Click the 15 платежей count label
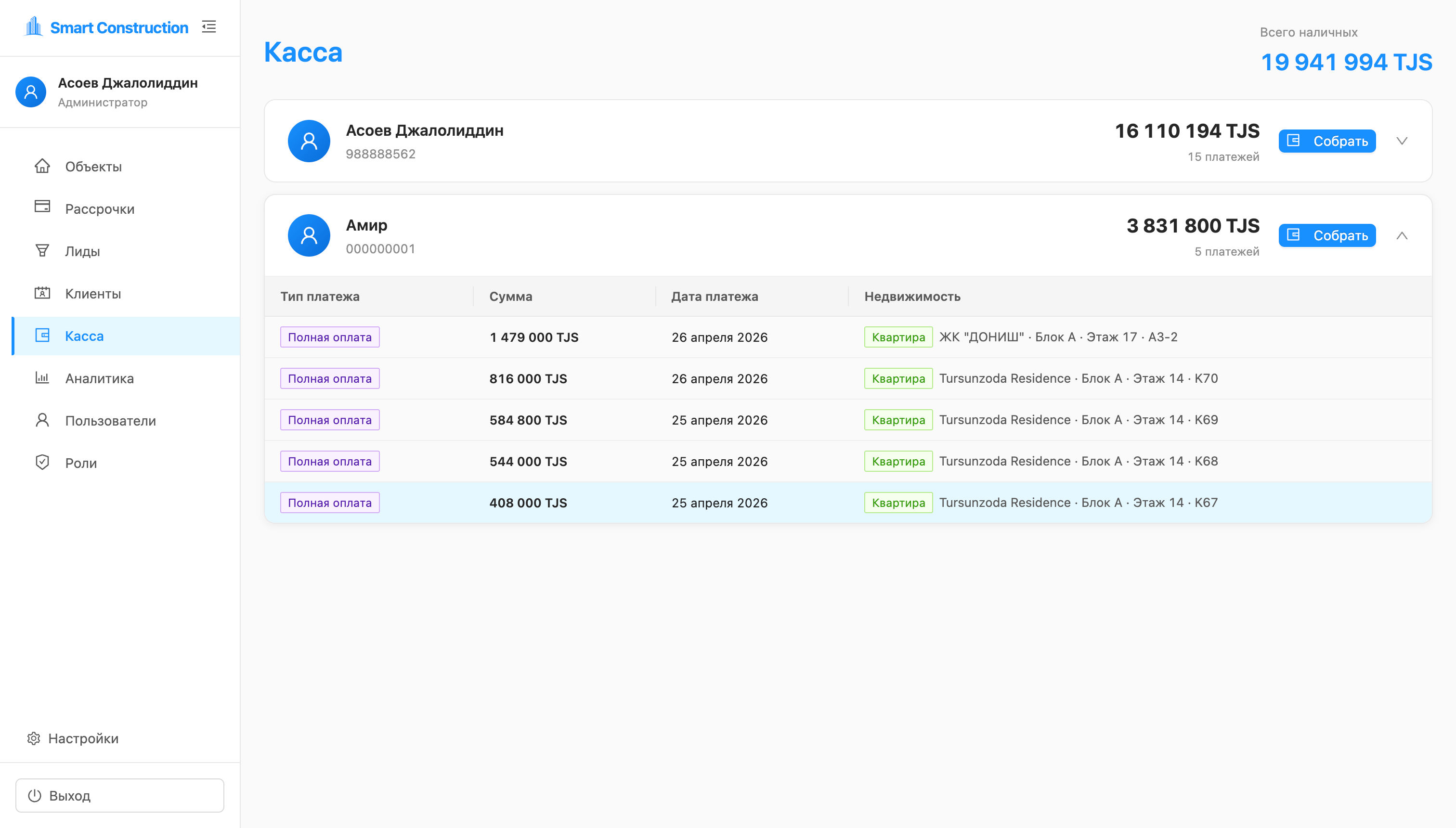1456x828 pixels. [x=1223, y=156]
